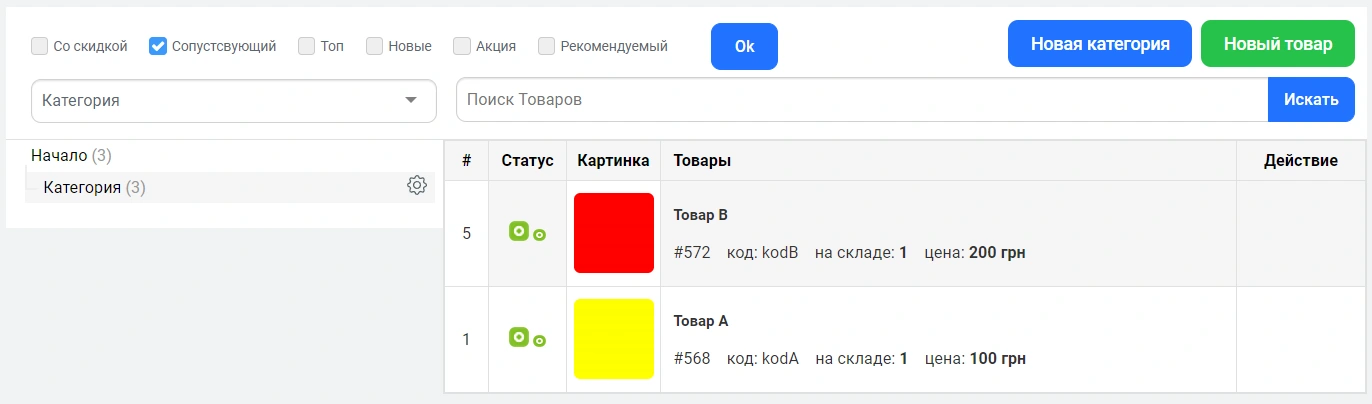Image resolution: width=1372 pixels, height=404 pixels.
Task: Open the Категория dropdown
Action: (234, 101)
